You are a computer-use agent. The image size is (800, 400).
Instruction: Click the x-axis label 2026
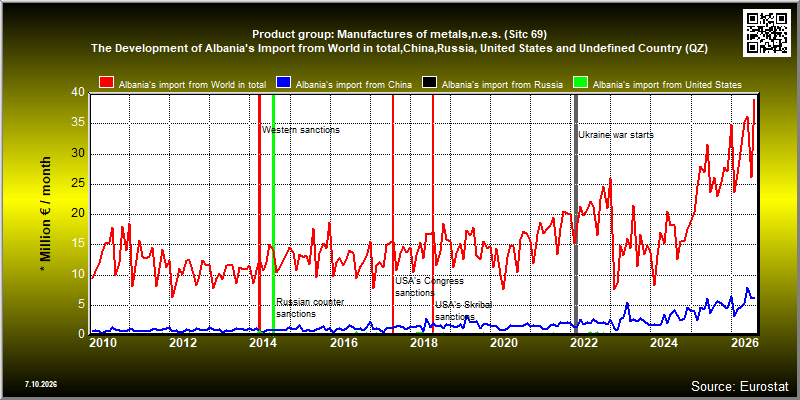click(743, 342)
